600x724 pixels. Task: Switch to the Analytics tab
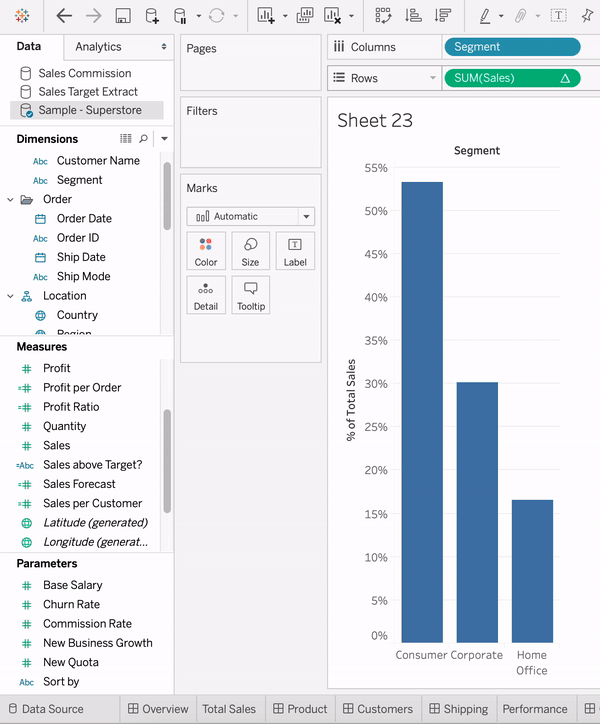[x=98, y=47]
